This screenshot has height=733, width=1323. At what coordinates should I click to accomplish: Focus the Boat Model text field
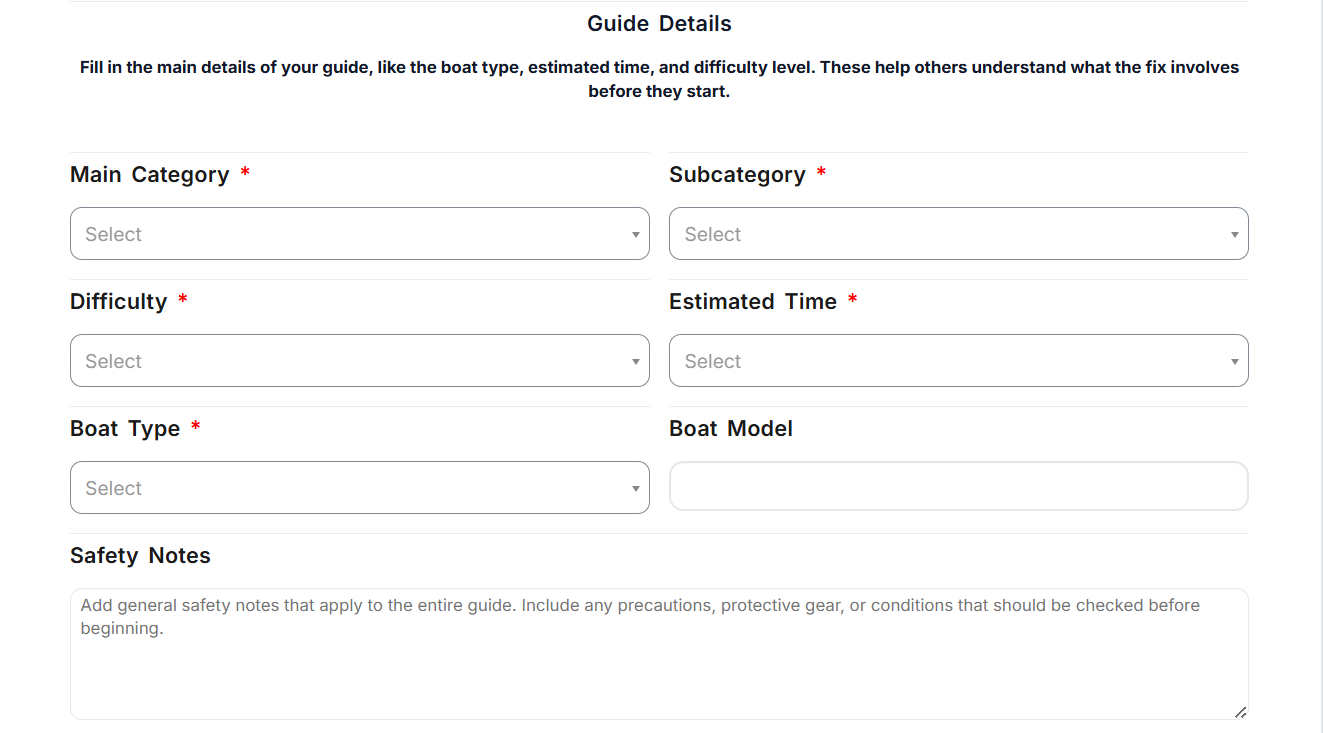point(958,487)
